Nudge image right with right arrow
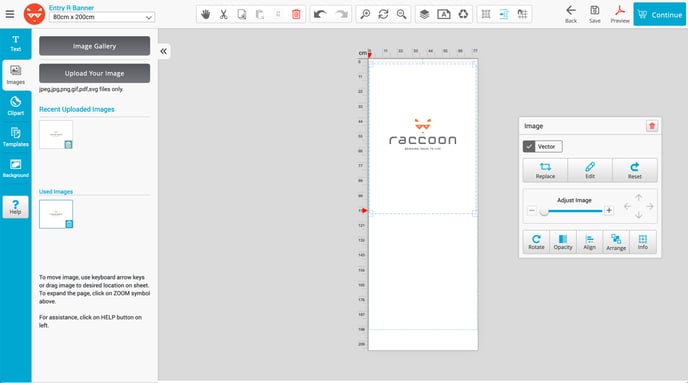Image resolution: width=688 pixels, height=383 pixels. coord(650,206)
